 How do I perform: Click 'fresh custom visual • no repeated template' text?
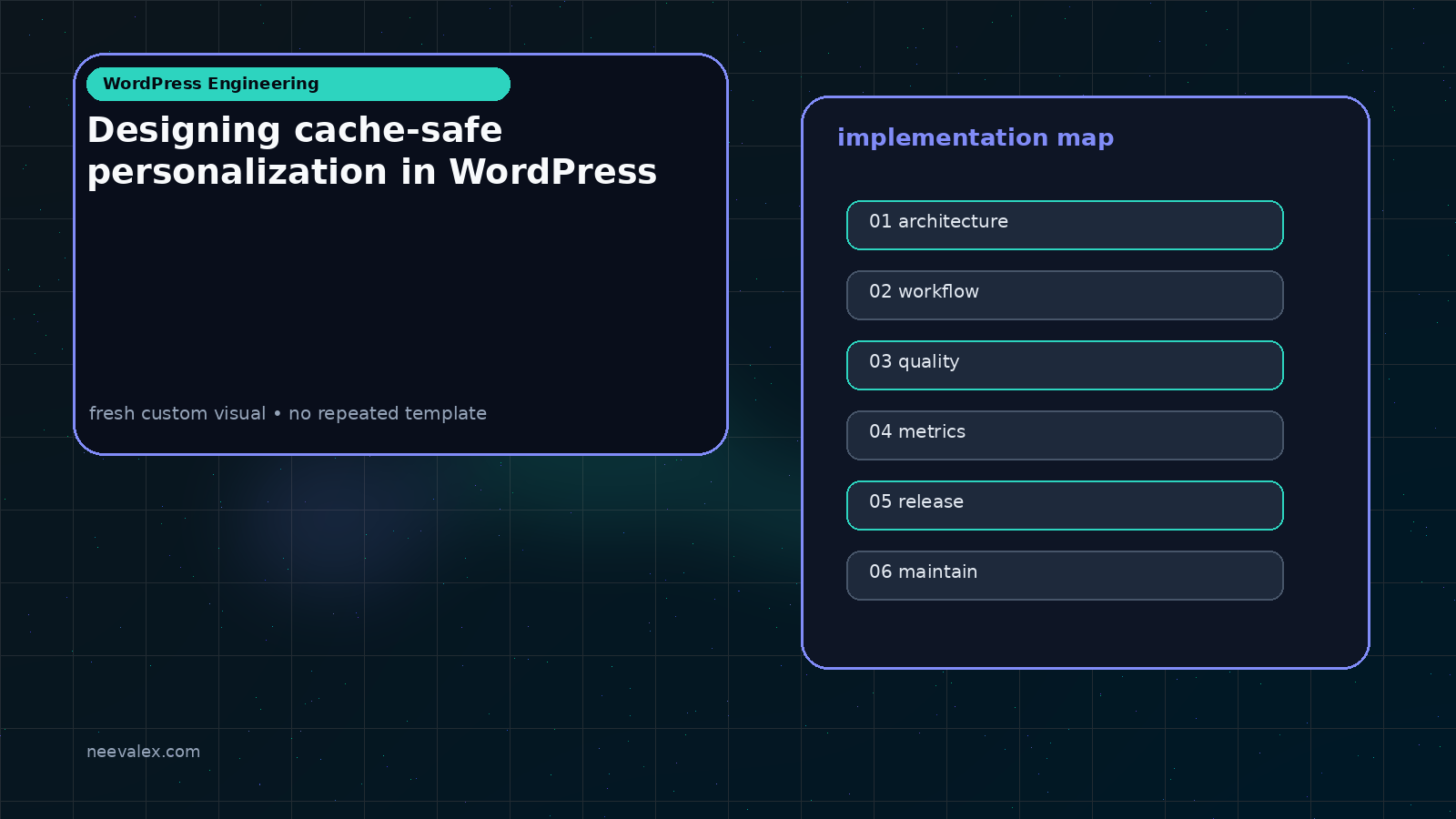(288, 413)
